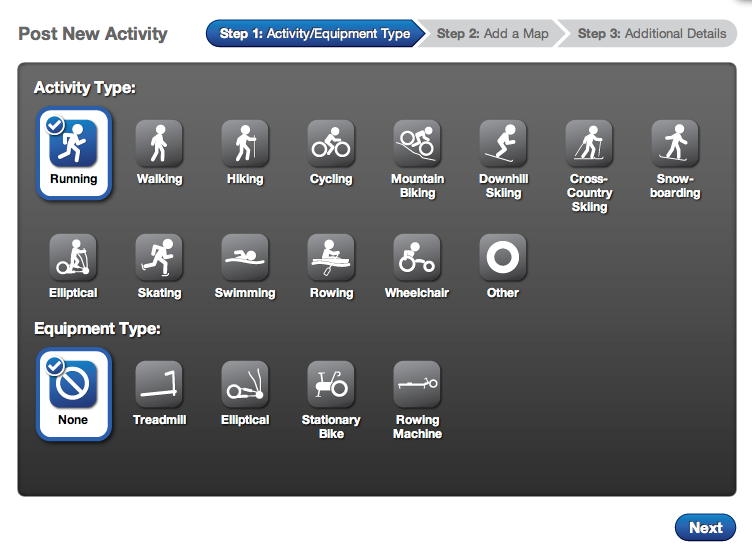This screenshot has height=554, width=752.
Task: Click the Equipment Type: label
Action: (97, 329)
